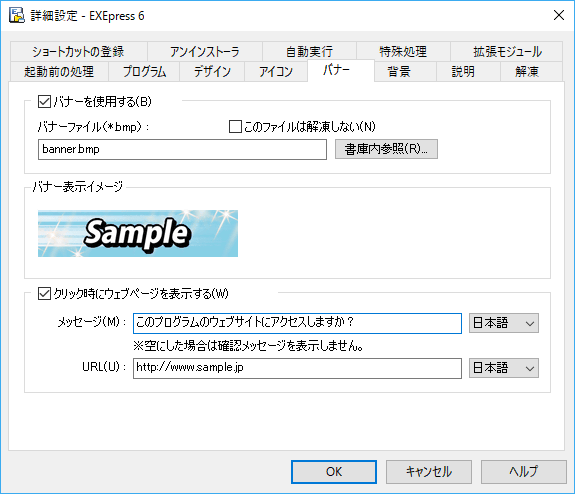Viewport: 575px width, 494px height.
Task: Click the Sample banner preview image
Action: (x=138, y=233)
